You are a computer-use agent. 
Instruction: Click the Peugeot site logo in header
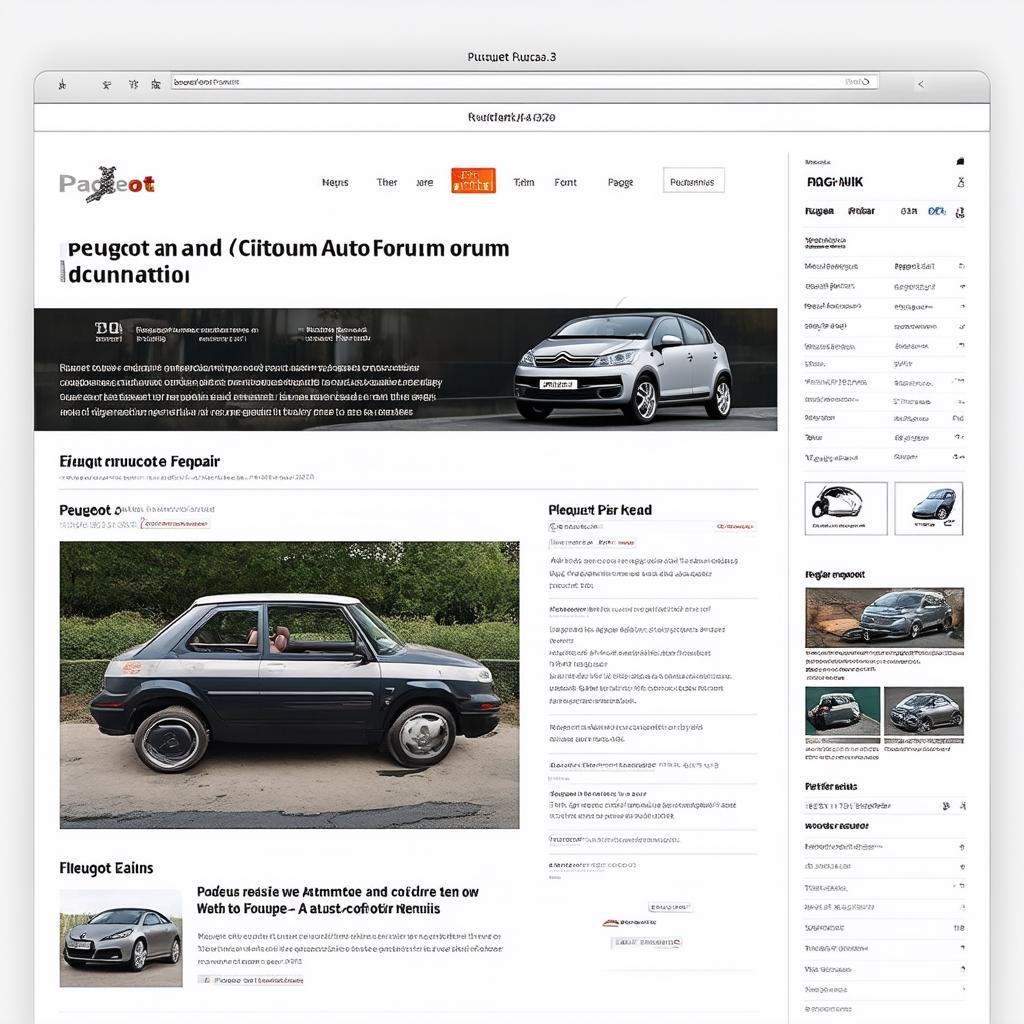pyautogui.click(x=106, y=184)
